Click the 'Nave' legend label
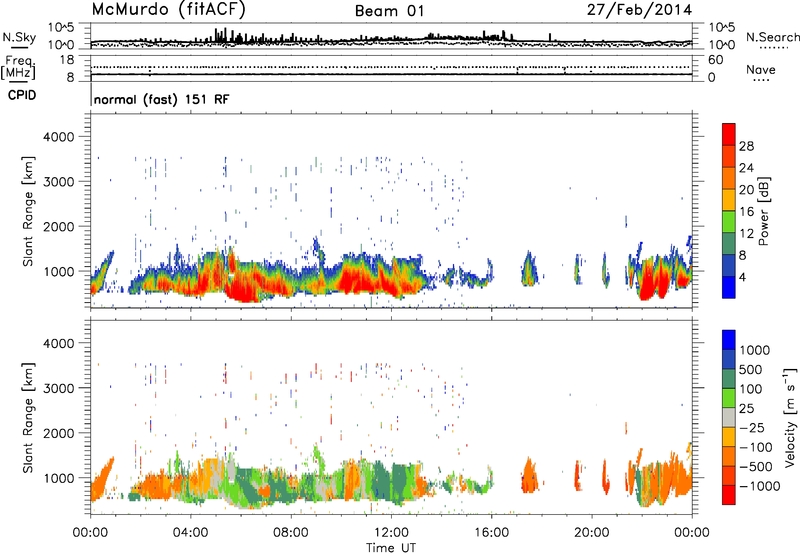Viewport: 800px width, 554px height. (x=761, y=70)
